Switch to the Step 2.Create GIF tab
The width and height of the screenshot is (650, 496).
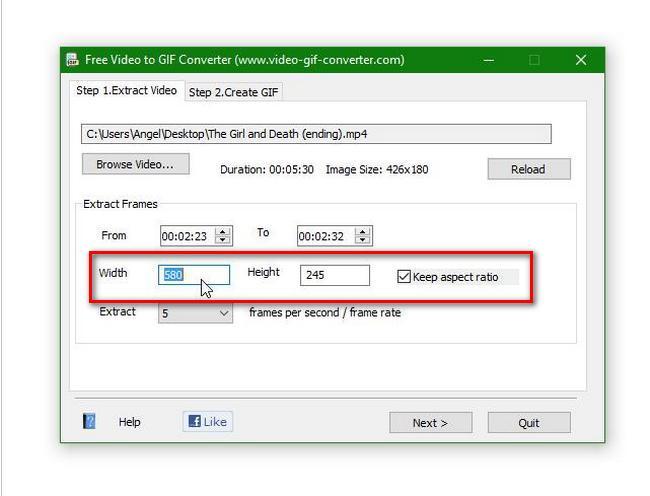point(233,92)
